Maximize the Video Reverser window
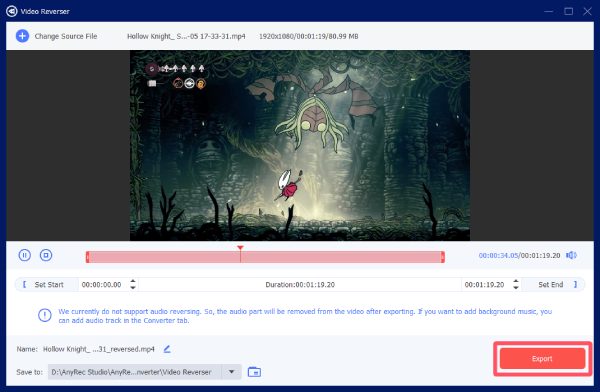 [x=569, y=11]
